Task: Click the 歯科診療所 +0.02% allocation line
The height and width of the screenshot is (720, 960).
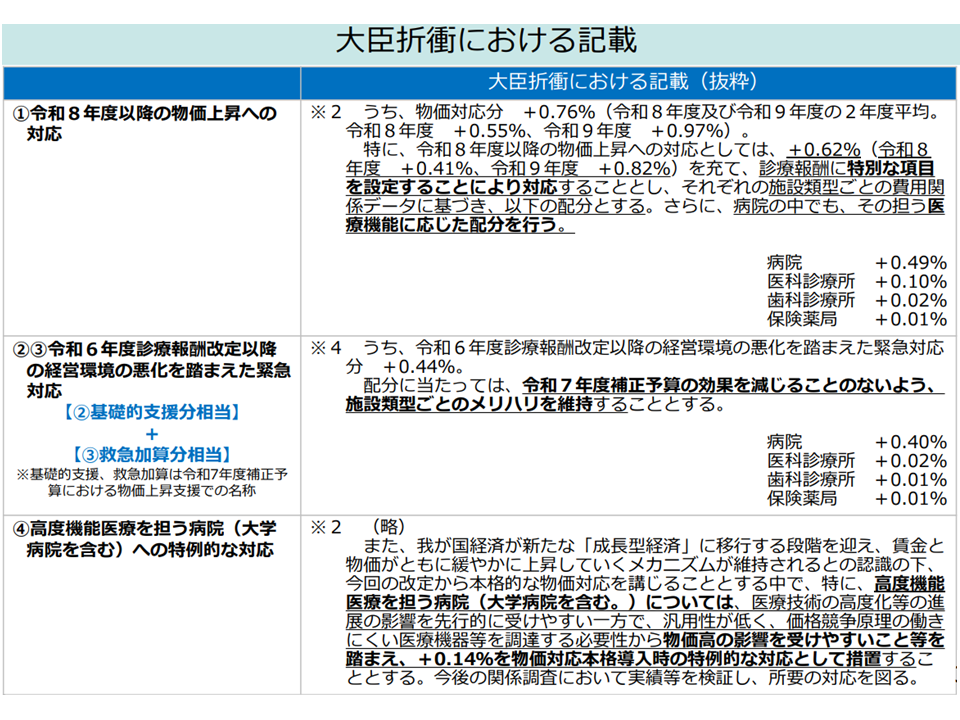Action: (x=856, y=300)
